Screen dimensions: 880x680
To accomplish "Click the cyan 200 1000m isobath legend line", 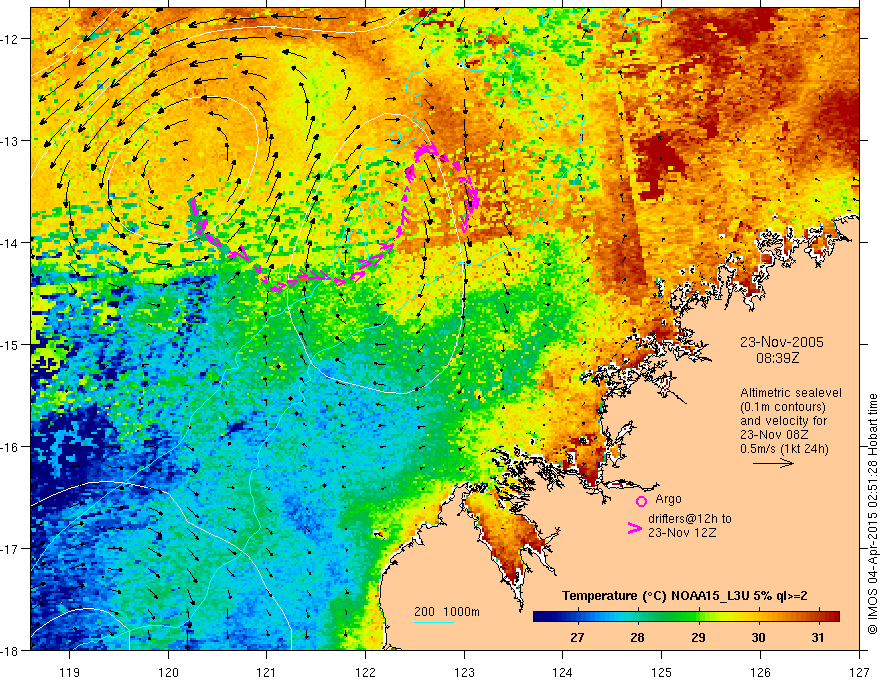I will coord(433,622).
